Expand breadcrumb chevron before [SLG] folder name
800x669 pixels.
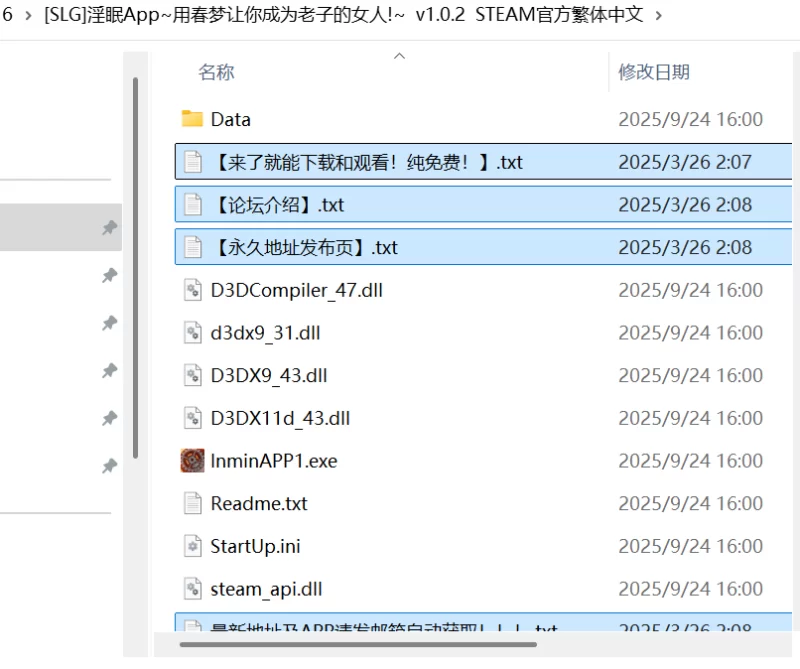coord(28,16)
